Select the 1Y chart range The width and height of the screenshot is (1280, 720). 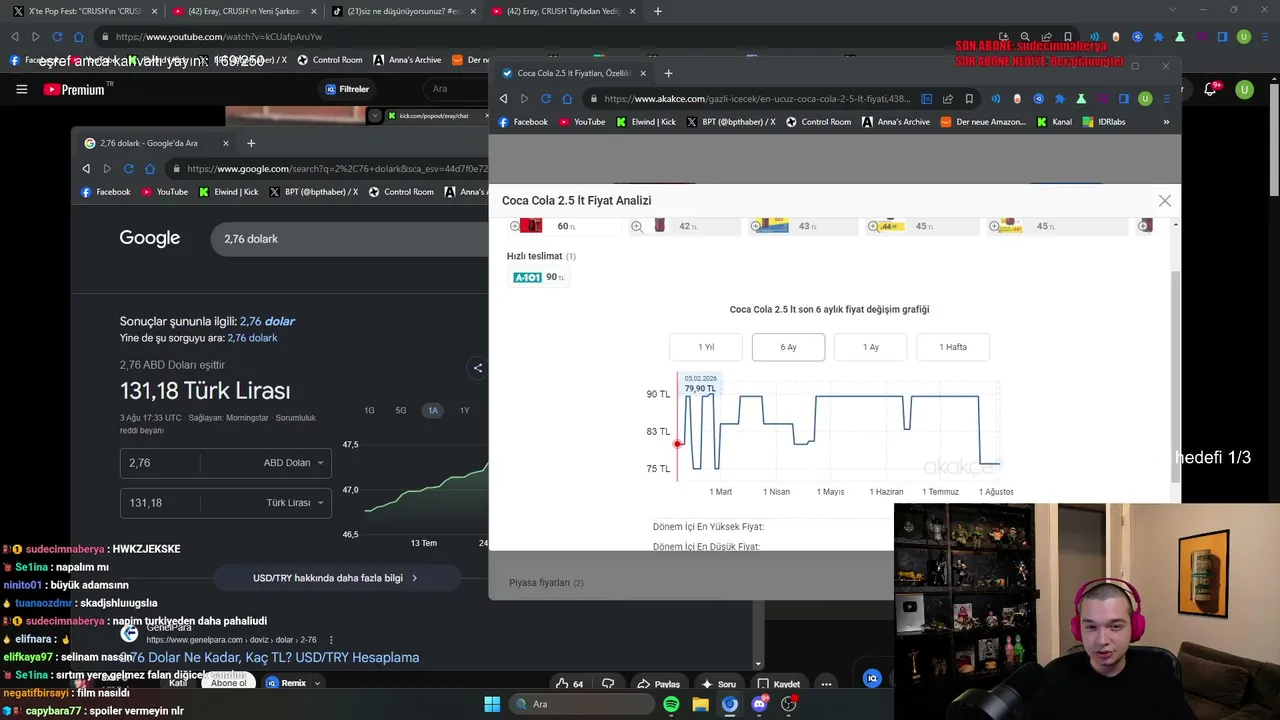point(464,411)
